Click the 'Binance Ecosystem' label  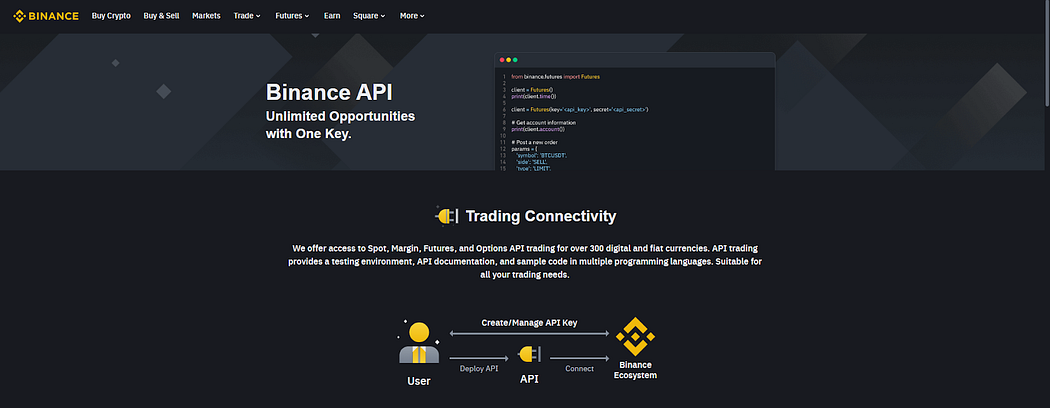[x=635, y=370]
